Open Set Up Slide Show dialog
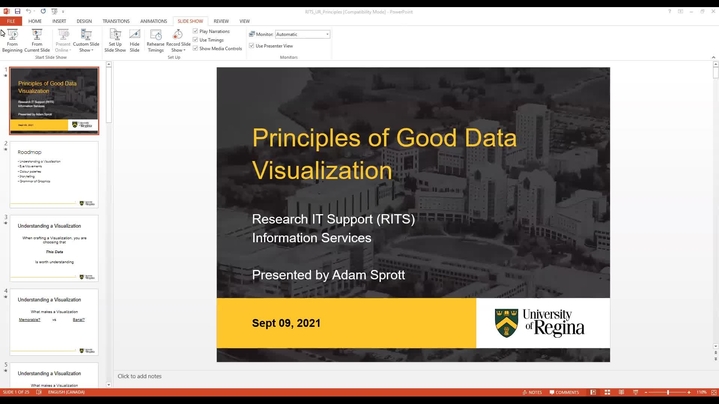 (115, 40)
